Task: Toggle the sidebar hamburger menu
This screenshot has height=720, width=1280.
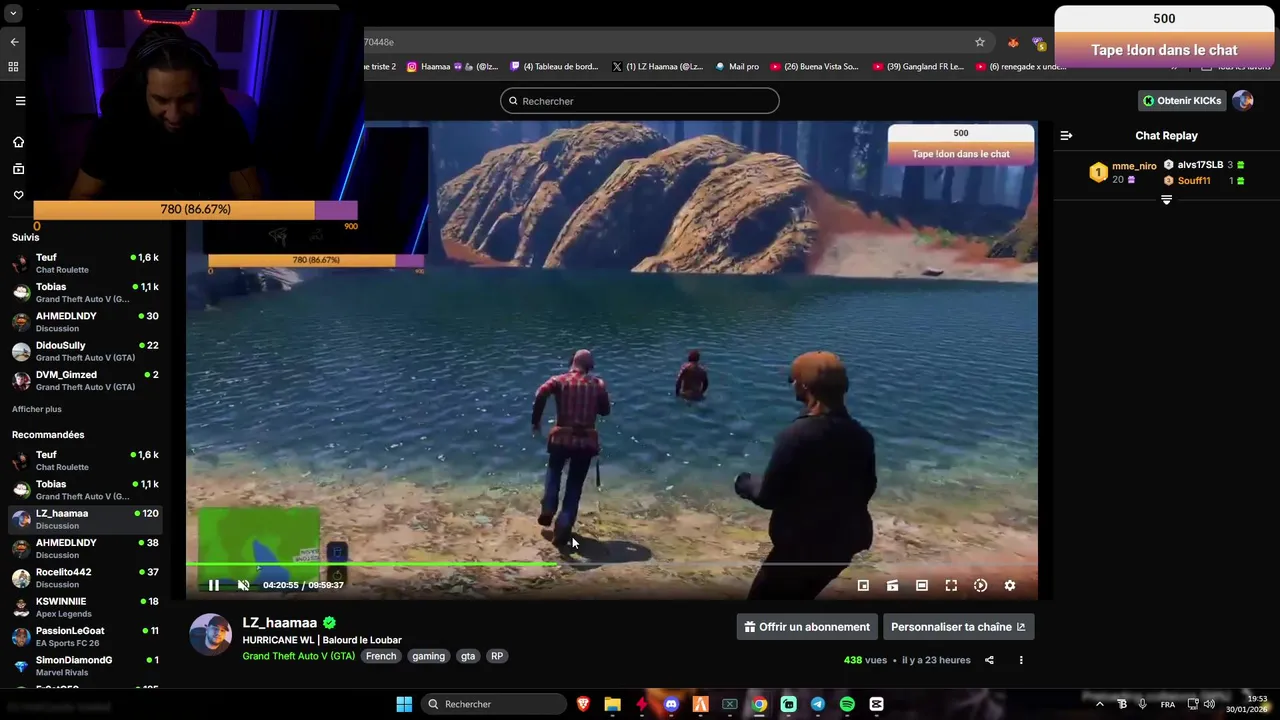Action: click(20, 101)
